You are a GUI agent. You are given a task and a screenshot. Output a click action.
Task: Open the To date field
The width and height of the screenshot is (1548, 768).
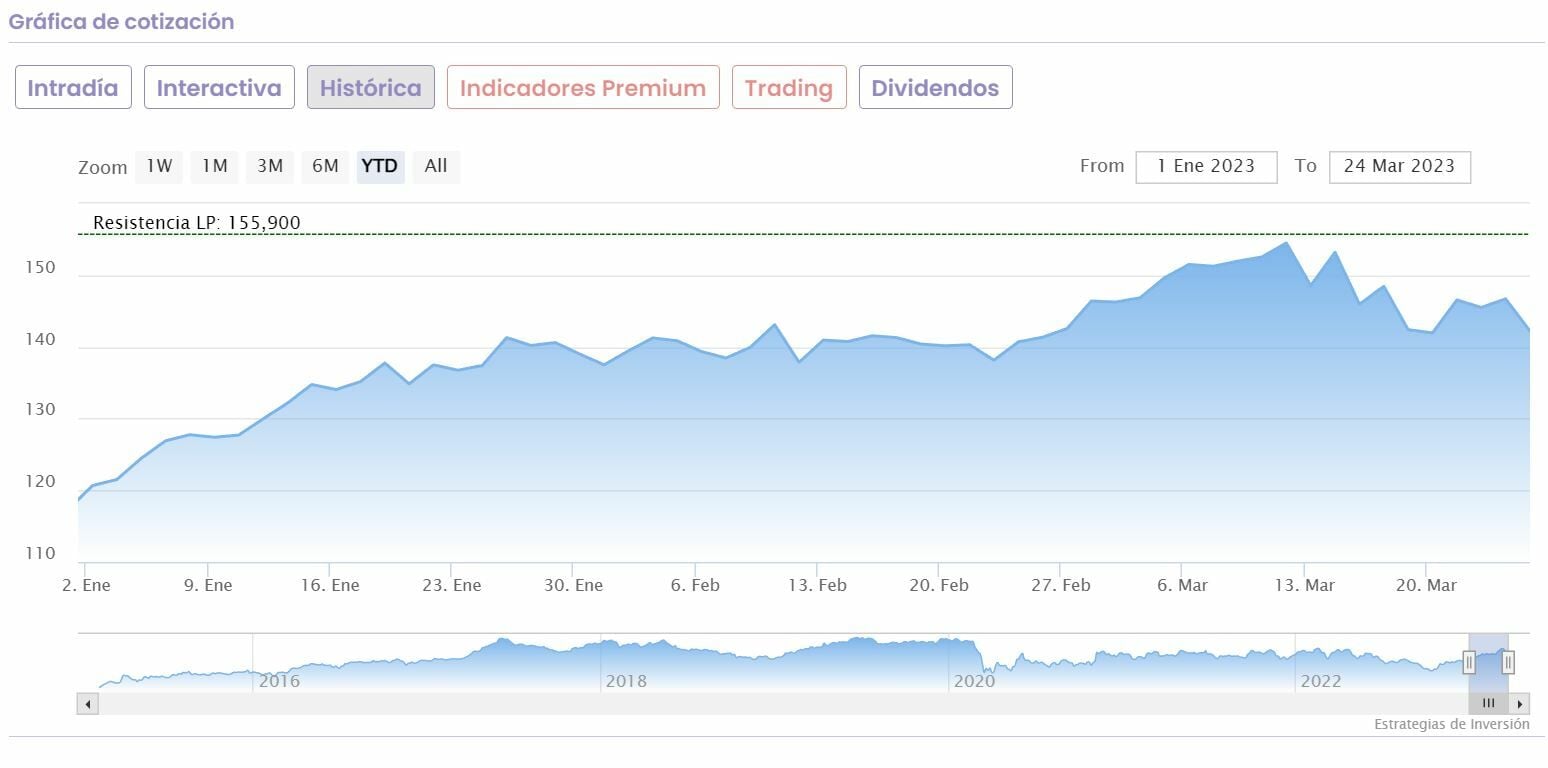point(1399,166)
